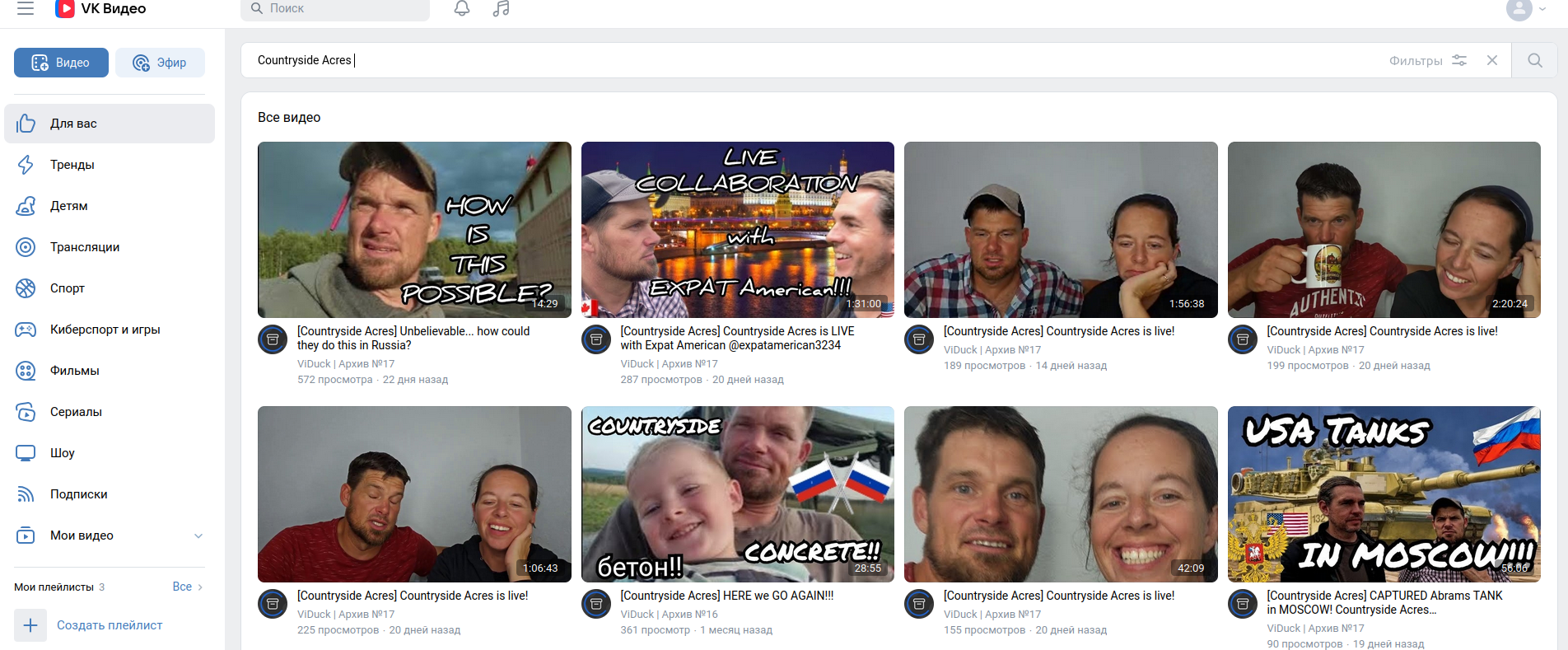Open ViDuck channel under 'Unbelievable' video
Viewport: 1568px width, 650px height.
346,364
